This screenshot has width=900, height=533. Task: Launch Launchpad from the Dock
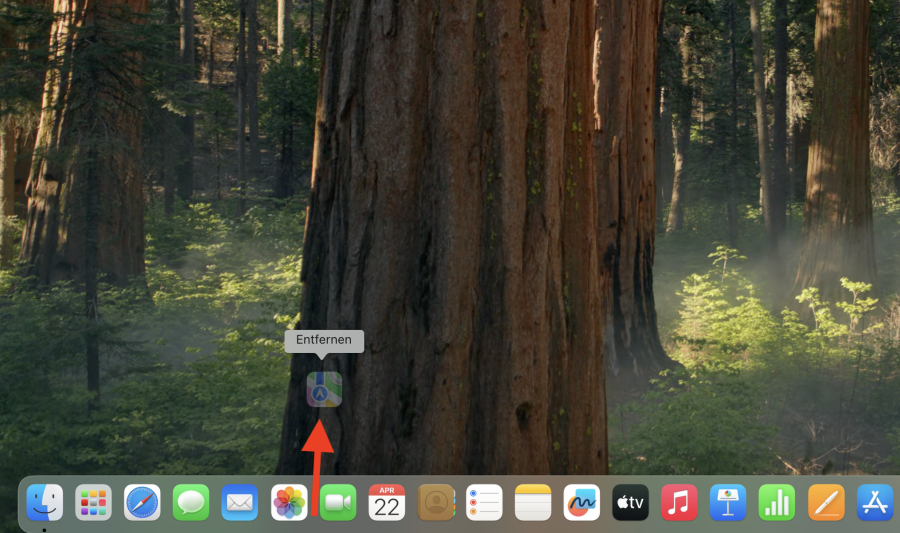[x=94, y=502]
